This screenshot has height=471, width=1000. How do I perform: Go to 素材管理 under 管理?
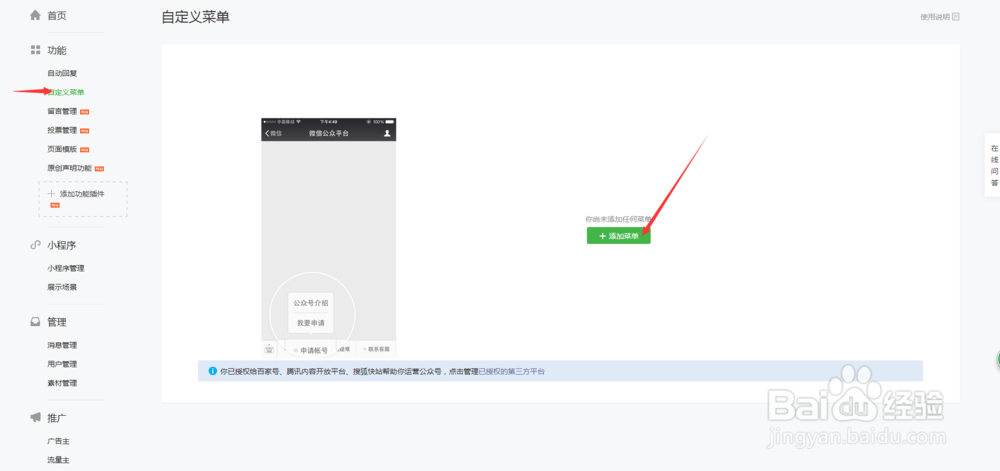tap(62, 384)
